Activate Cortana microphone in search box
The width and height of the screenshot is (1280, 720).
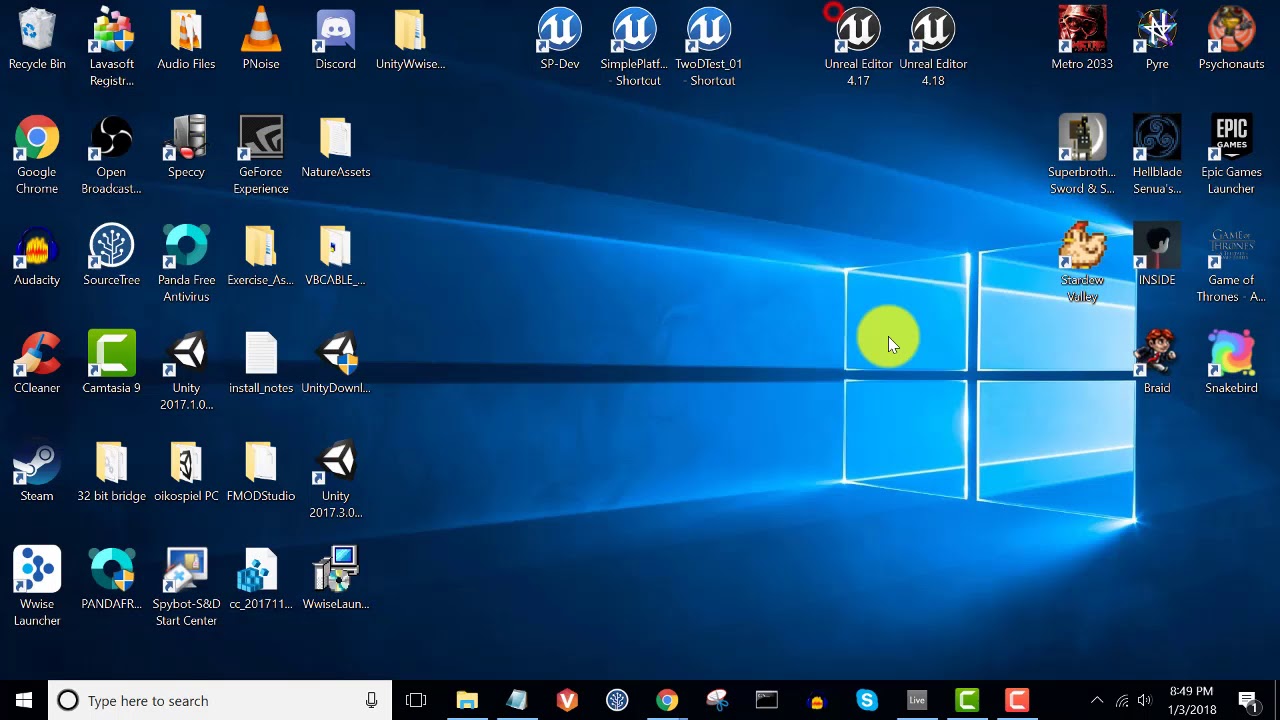click(371, 700)
